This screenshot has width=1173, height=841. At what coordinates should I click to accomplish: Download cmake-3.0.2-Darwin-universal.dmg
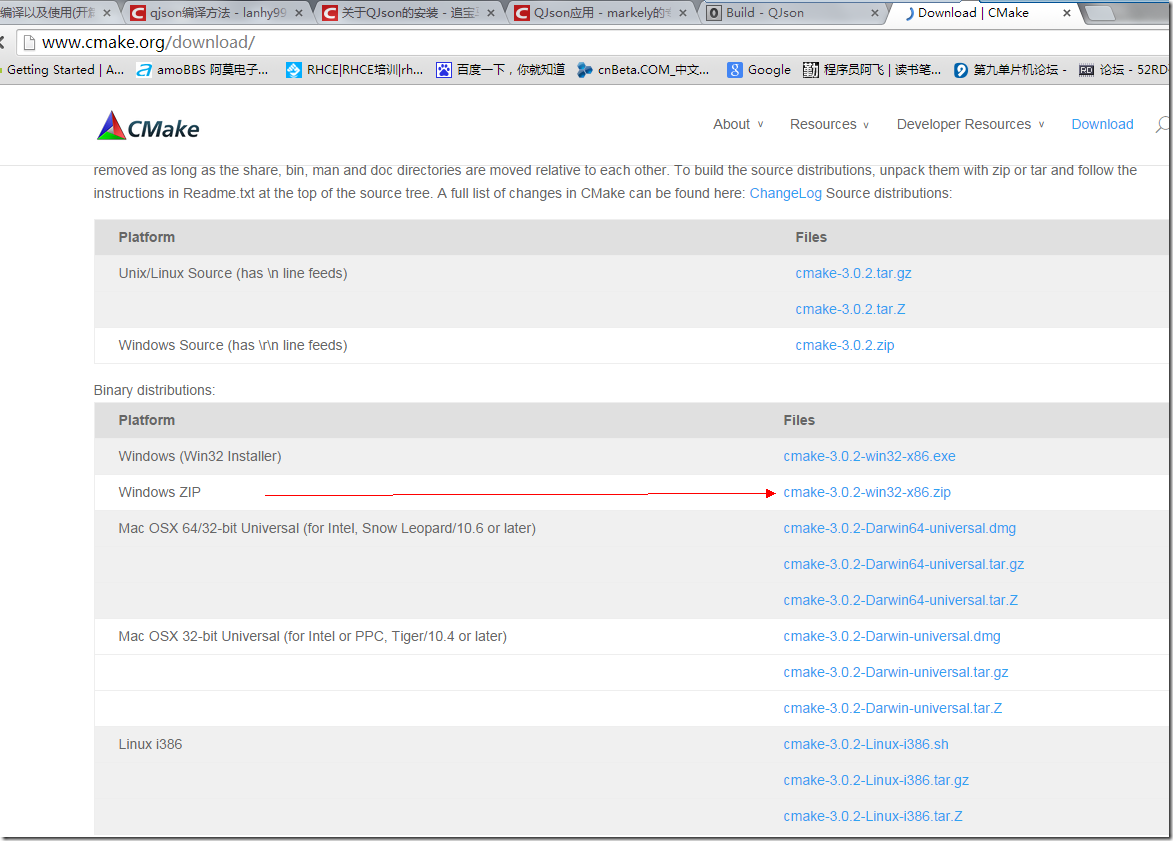point(892,636)
